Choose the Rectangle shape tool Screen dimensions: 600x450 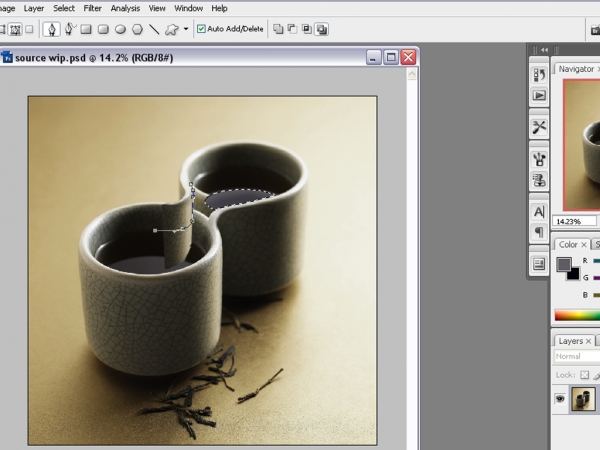(86, 29)
